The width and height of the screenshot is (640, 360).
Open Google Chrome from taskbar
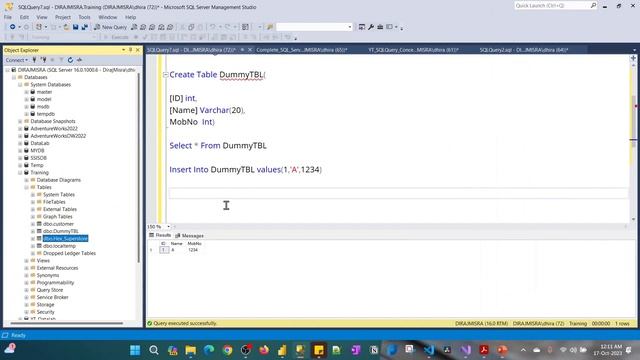227,350
